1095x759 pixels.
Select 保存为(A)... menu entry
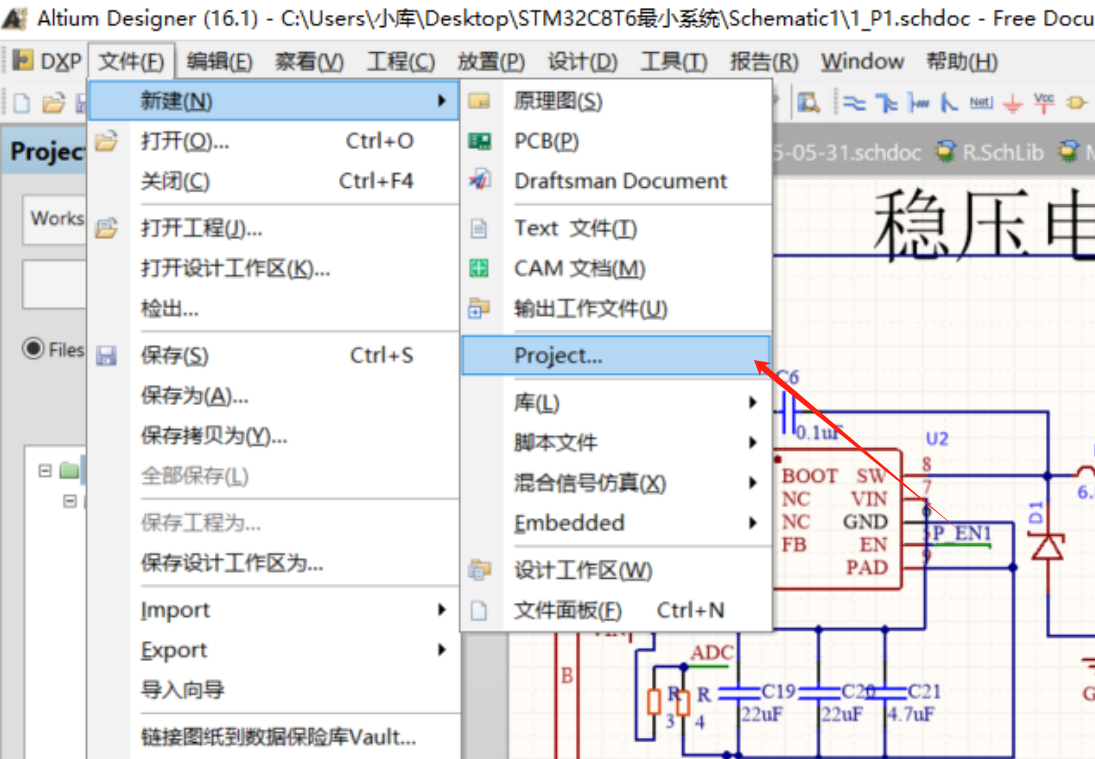pyautogui.click(x=274, y=396)
